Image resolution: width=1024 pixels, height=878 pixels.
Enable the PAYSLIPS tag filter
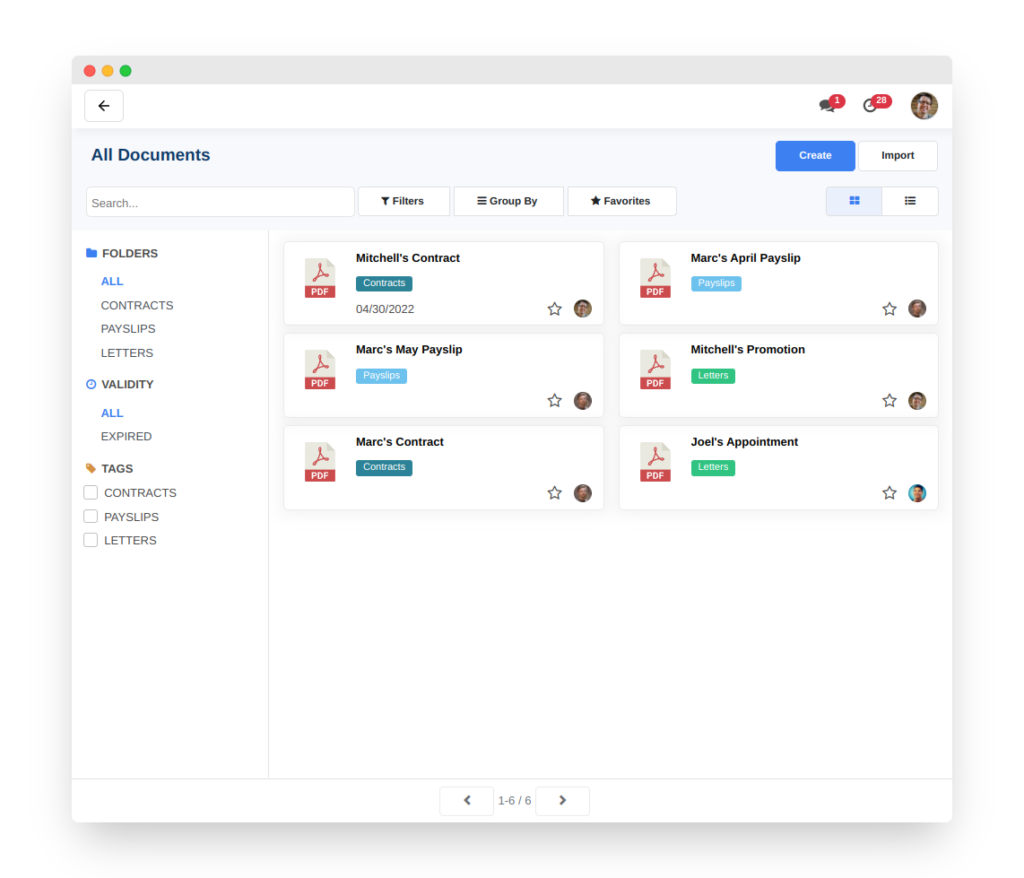tap(90, 516)
